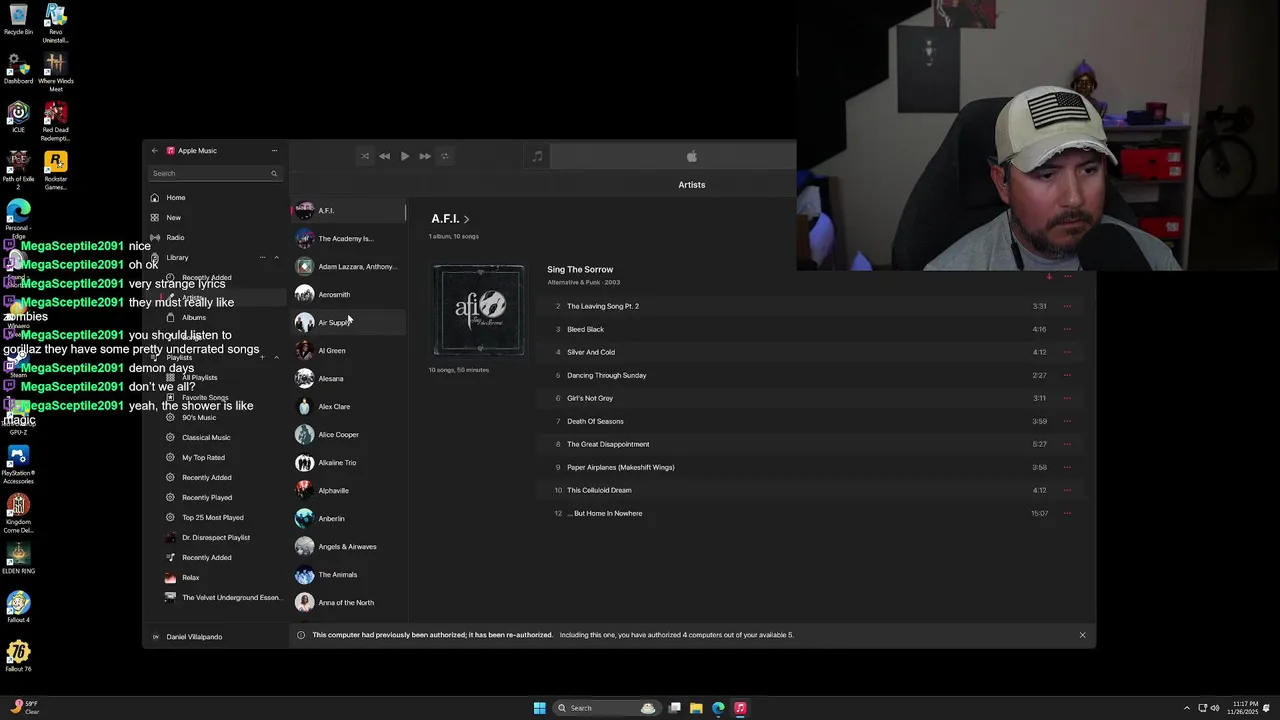Select A.F.I. in the artist list
This screenshot has height=720, width=1280.
pos(348,210)
